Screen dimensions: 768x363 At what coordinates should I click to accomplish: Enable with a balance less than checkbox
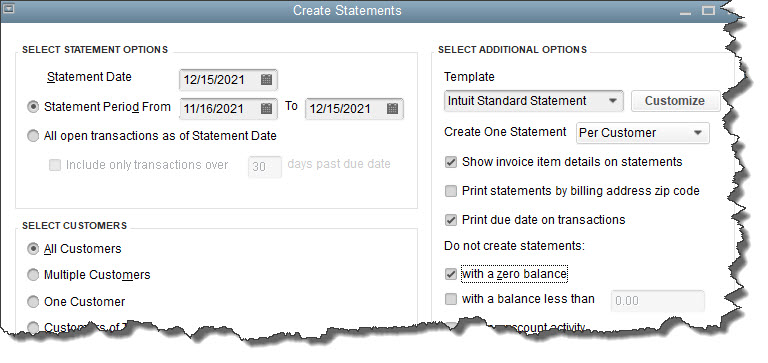pos(451,299)
